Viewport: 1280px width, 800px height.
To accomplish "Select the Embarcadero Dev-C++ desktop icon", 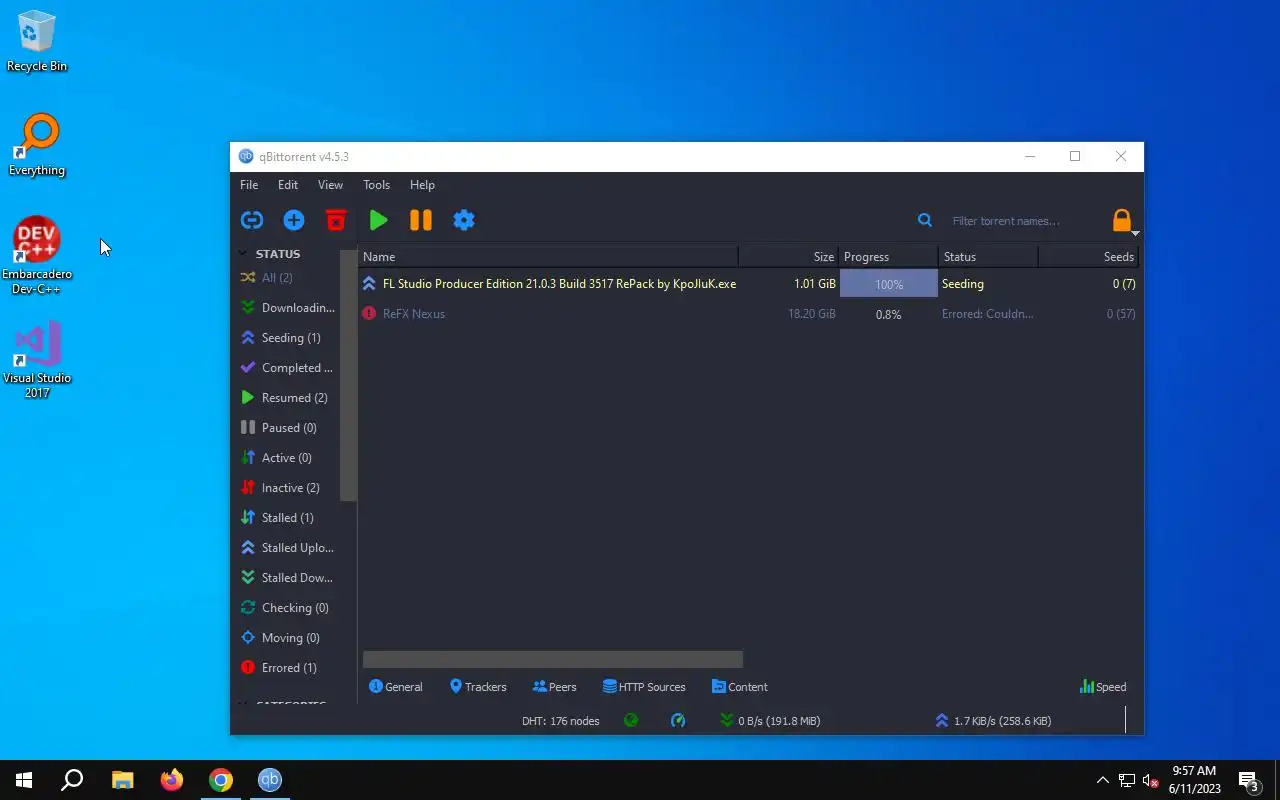I will (37, 256).
